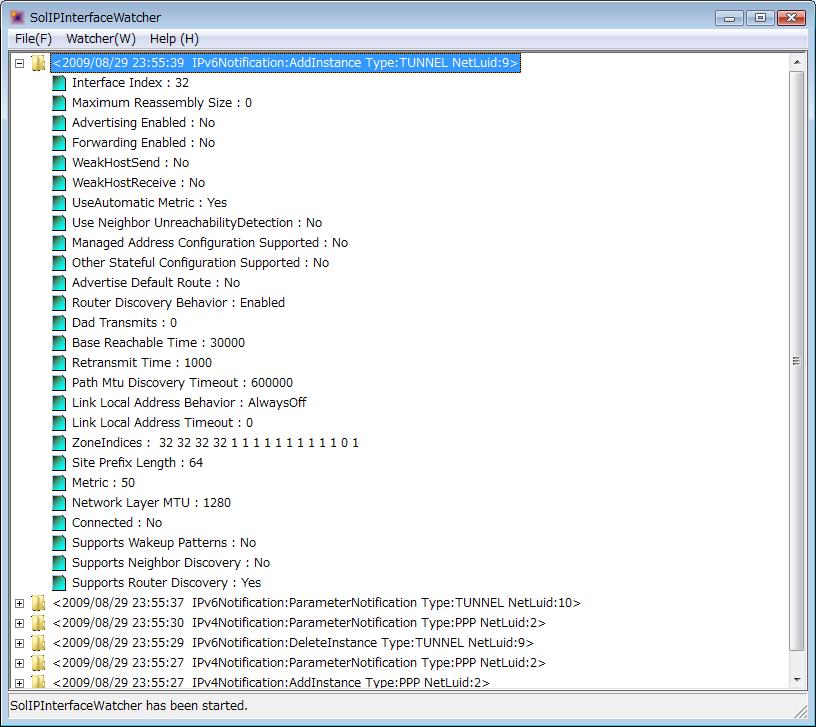816x727 pixels.
Task: Click folder icon of 23:55:37 ParameterNotification entry
Action: tap(38, 603)
